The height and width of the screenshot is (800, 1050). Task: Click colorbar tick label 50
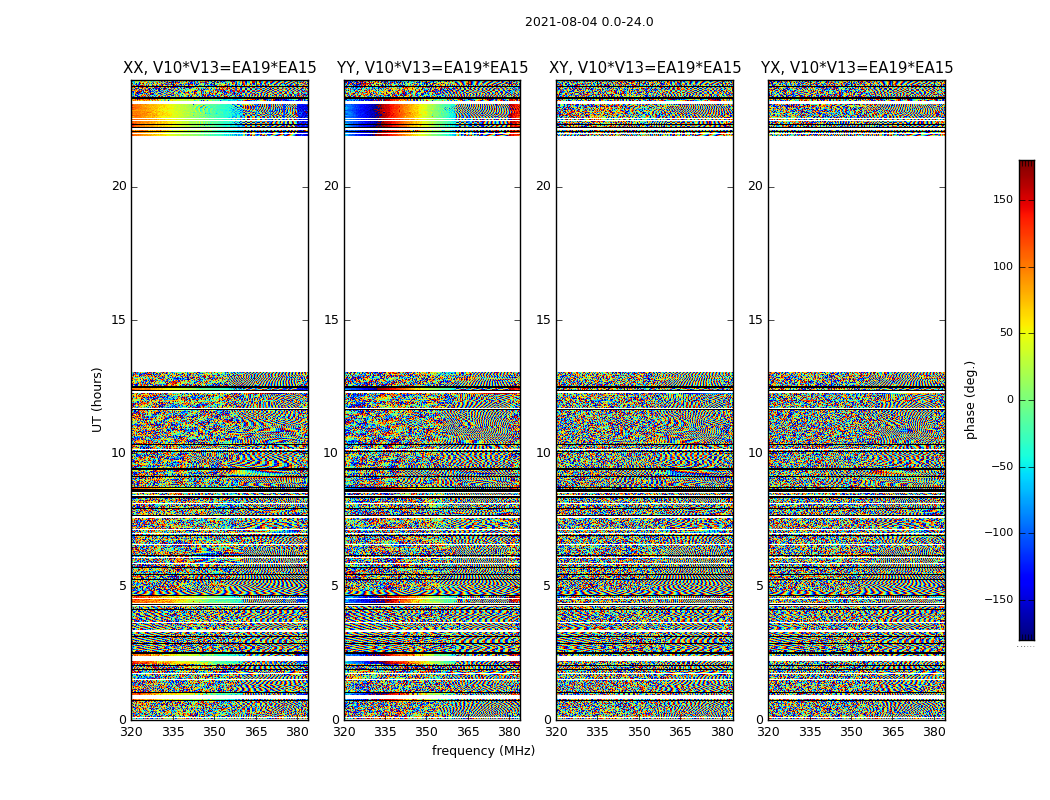(1006, 333)
